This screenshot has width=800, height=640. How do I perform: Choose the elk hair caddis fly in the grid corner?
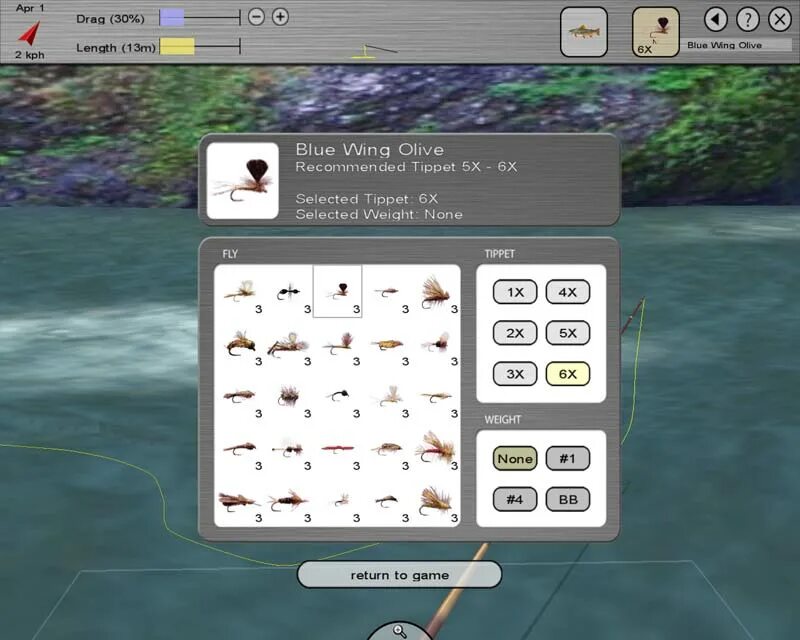(436, 291)
